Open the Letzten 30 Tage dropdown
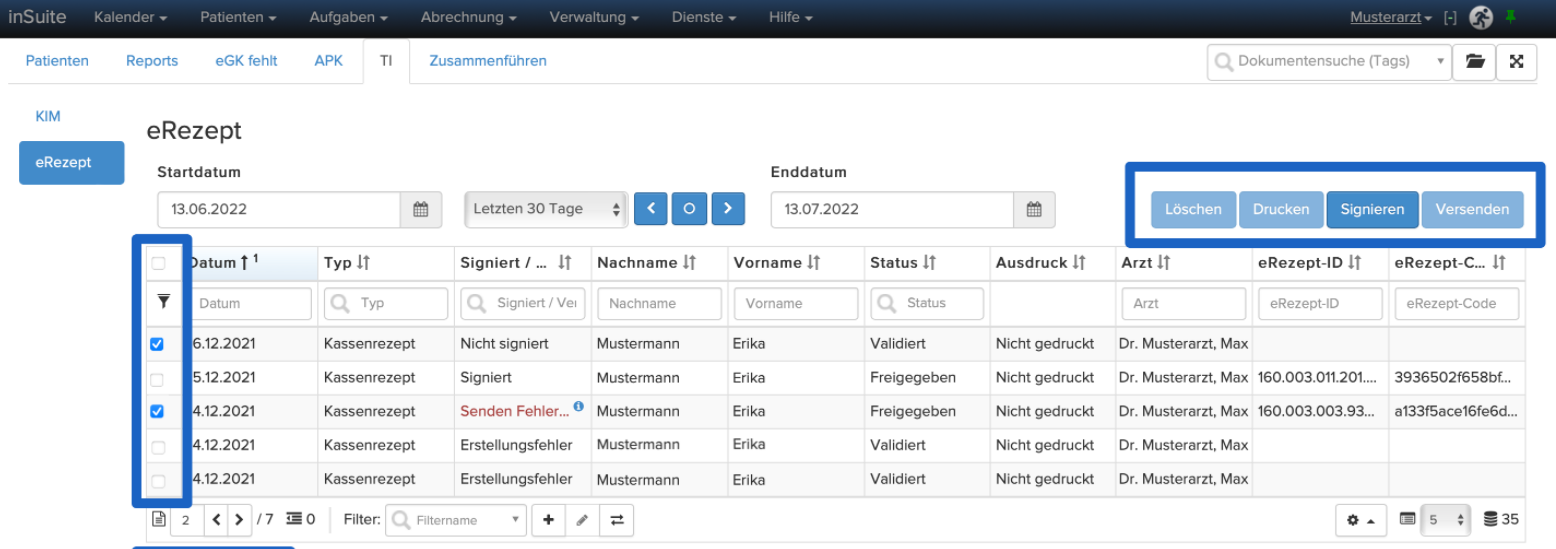 point(546,209)
